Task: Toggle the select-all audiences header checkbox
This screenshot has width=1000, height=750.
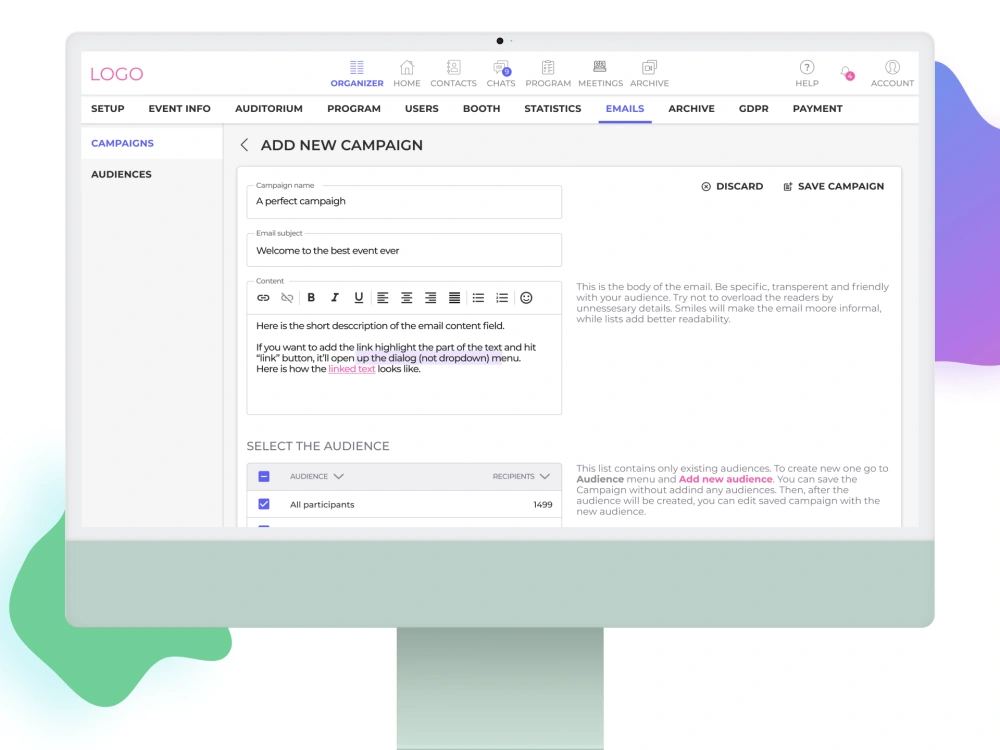Action: pyautogui.click(x=264, y=476)
